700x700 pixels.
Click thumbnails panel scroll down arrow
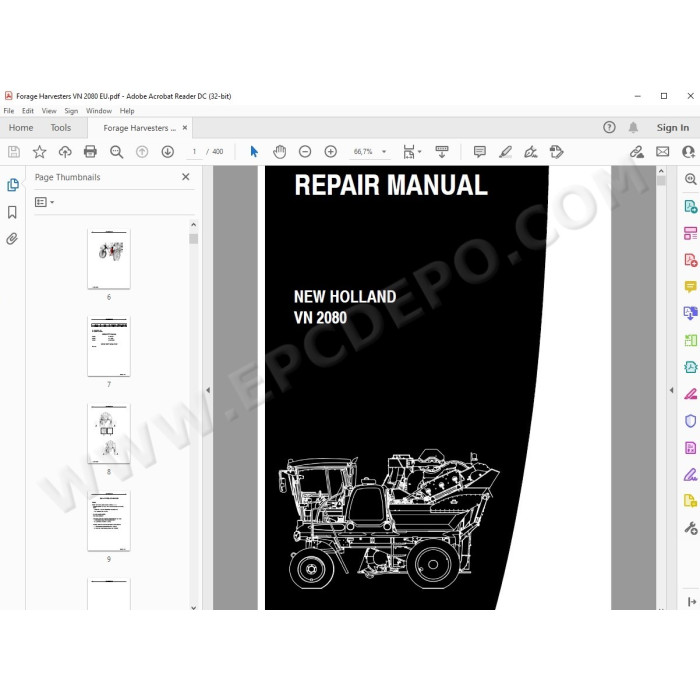coord(193,607)
